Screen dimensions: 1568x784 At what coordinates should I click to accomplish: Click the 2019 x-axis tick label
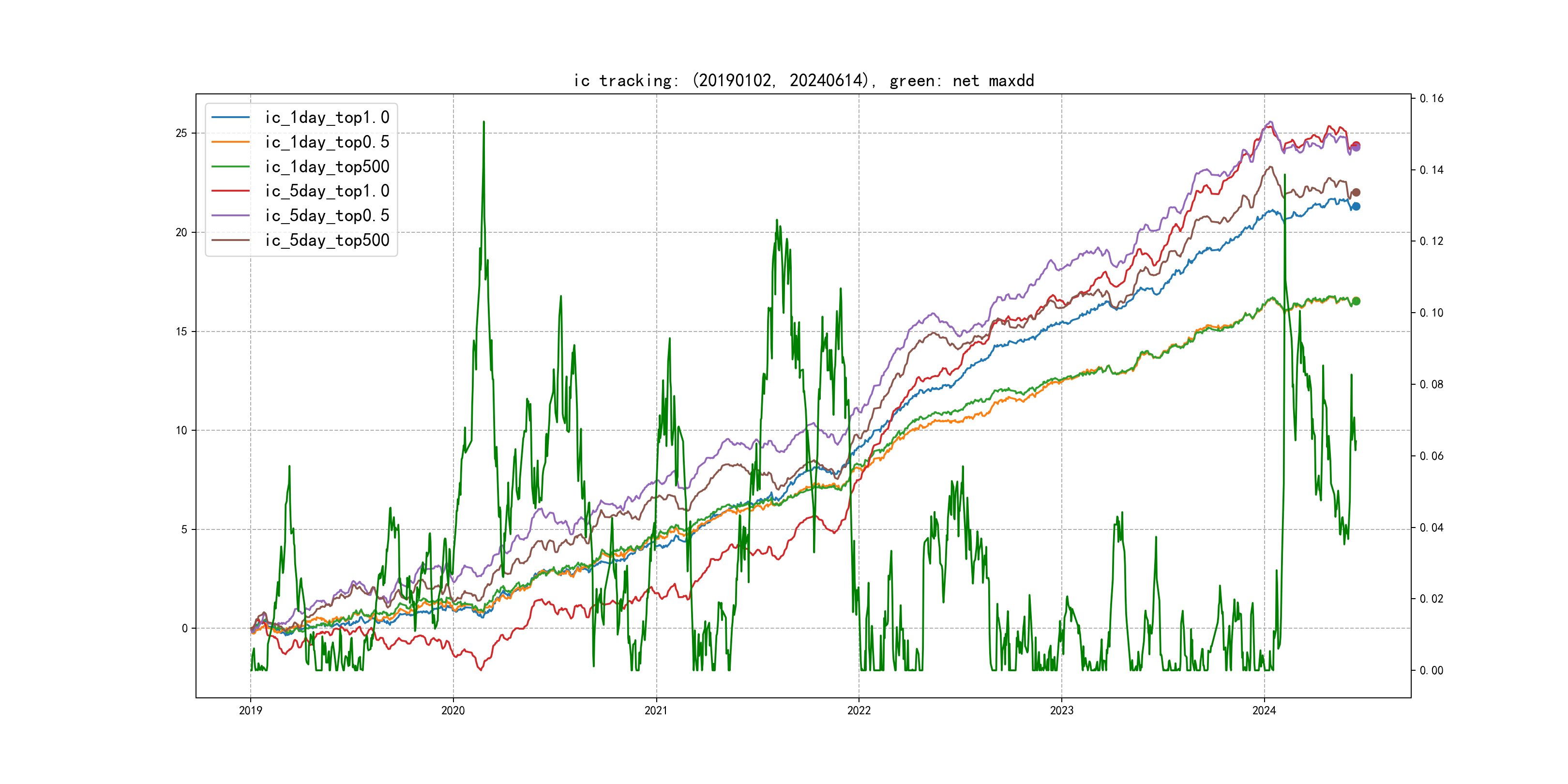coord(250,710)
